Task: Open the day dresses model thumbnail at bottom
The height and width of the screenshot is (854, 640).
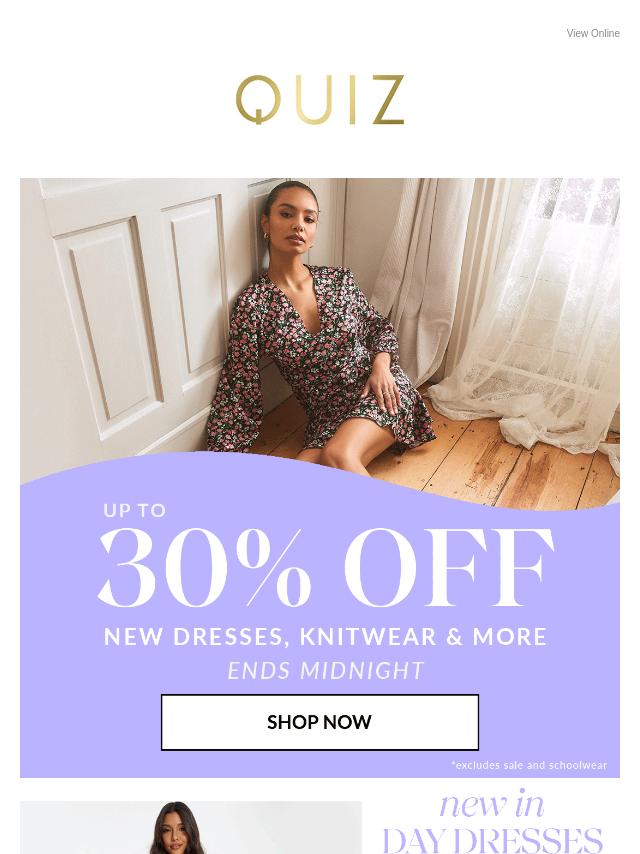Action: (x=191, y=827)
